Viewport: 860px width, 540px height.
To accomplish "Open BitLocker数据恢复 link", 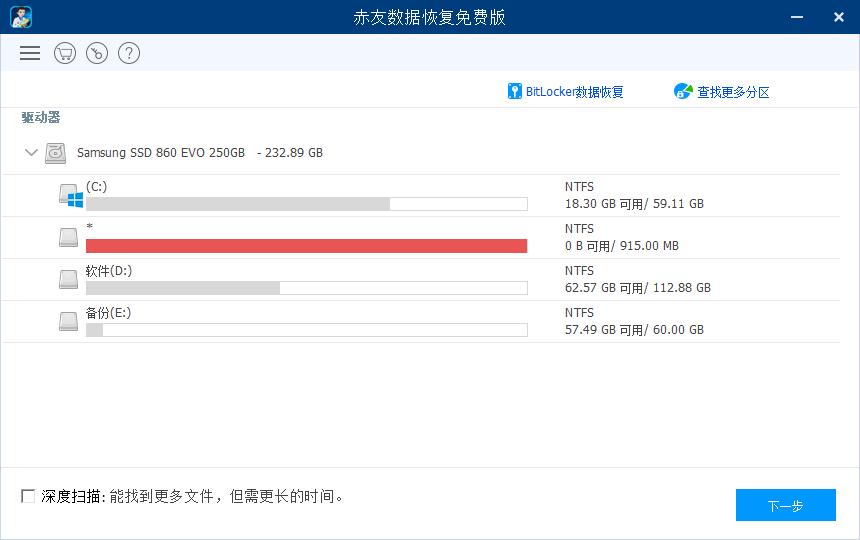I will coord(574,92).
